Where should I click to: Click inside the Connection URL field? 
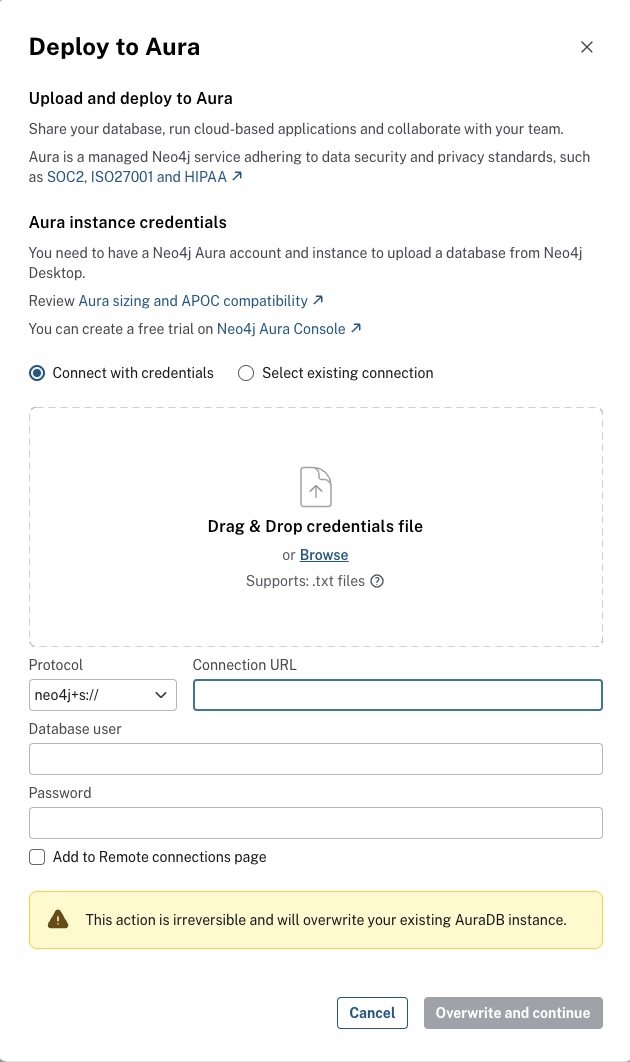click(x=397, y=694)
